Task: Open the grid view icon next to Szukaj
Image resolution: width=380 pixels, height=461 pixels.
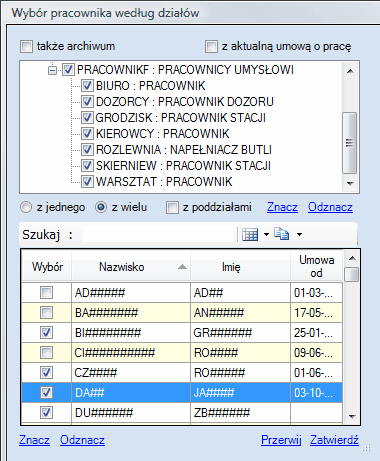Action: tap(250, 234)
